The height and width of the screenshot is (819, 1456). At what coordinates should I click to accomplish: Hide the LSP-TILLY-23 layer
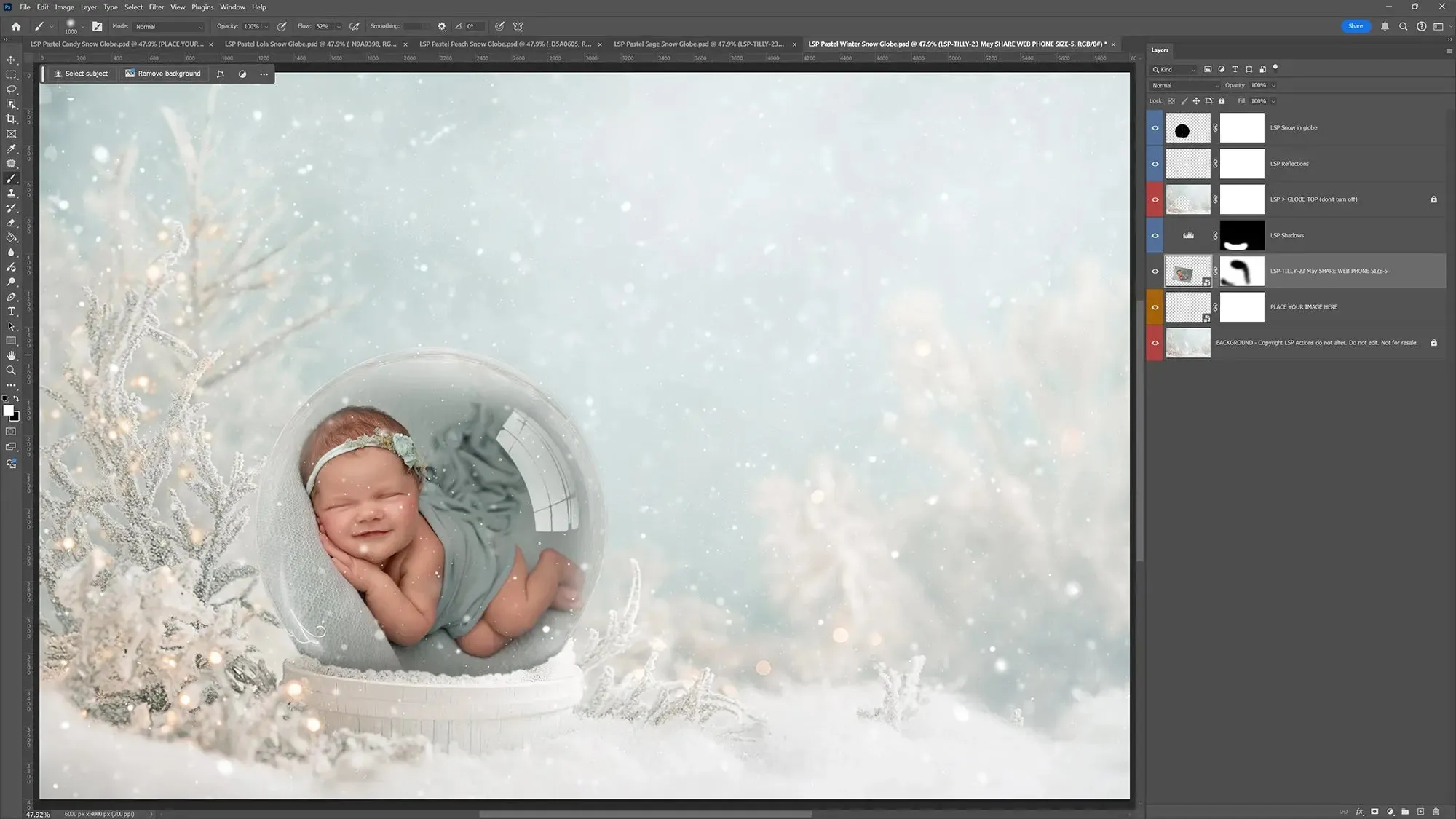click(x=1155, y=272)
